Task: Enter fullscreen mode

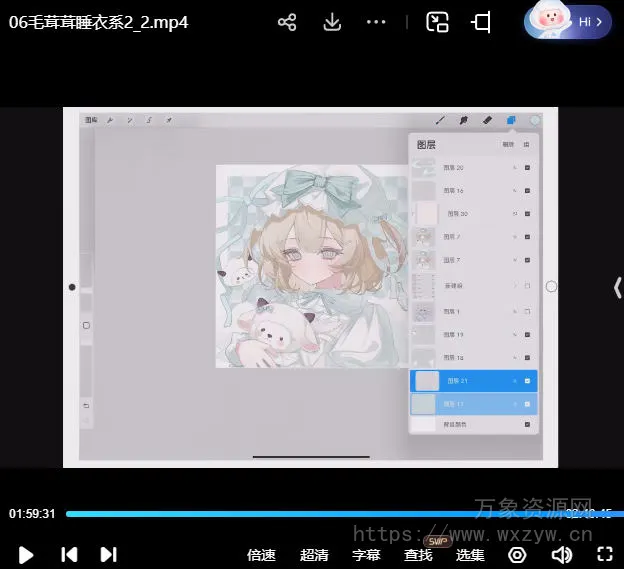Action: [604, 554]
